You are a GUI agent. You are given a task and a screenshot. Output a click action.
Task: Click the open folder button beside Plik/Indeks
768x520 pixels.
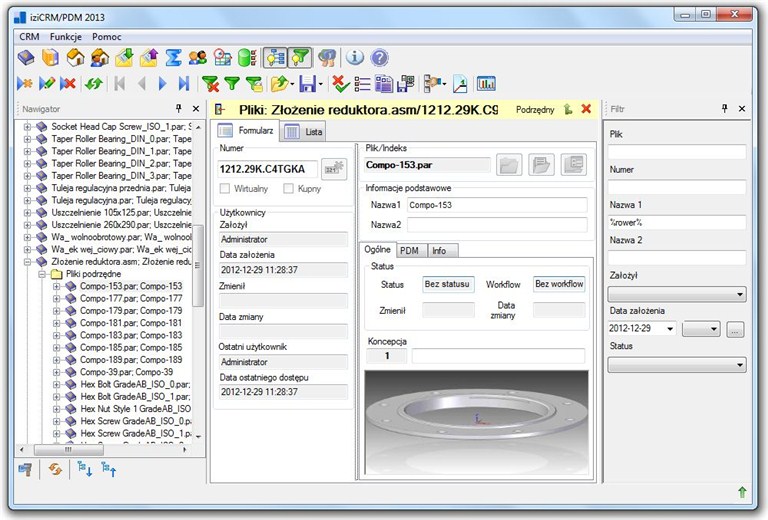[509, 165]
